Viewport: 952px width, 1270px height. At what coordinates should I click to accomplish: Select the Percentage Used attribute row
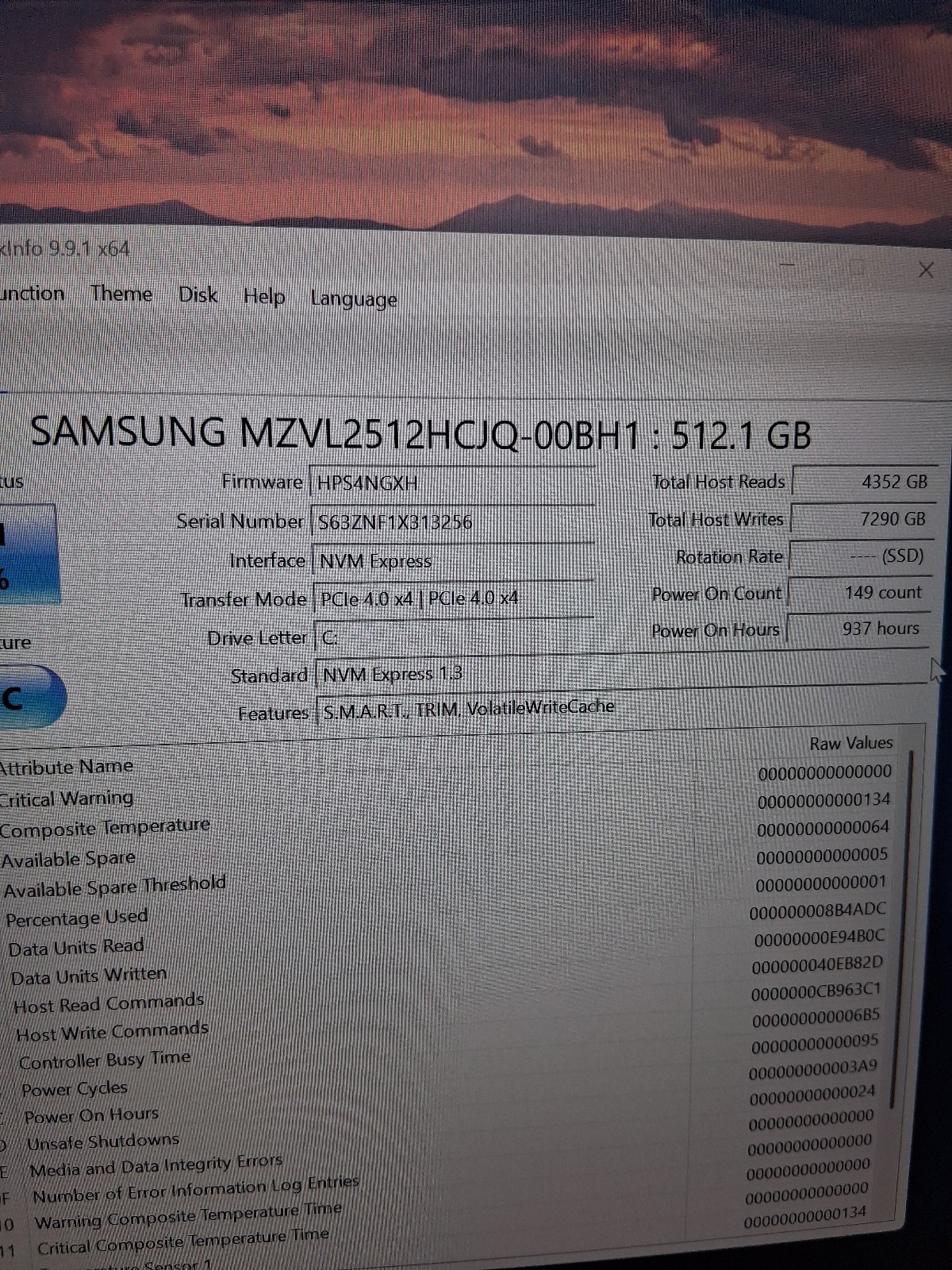(x=448, y=900)
